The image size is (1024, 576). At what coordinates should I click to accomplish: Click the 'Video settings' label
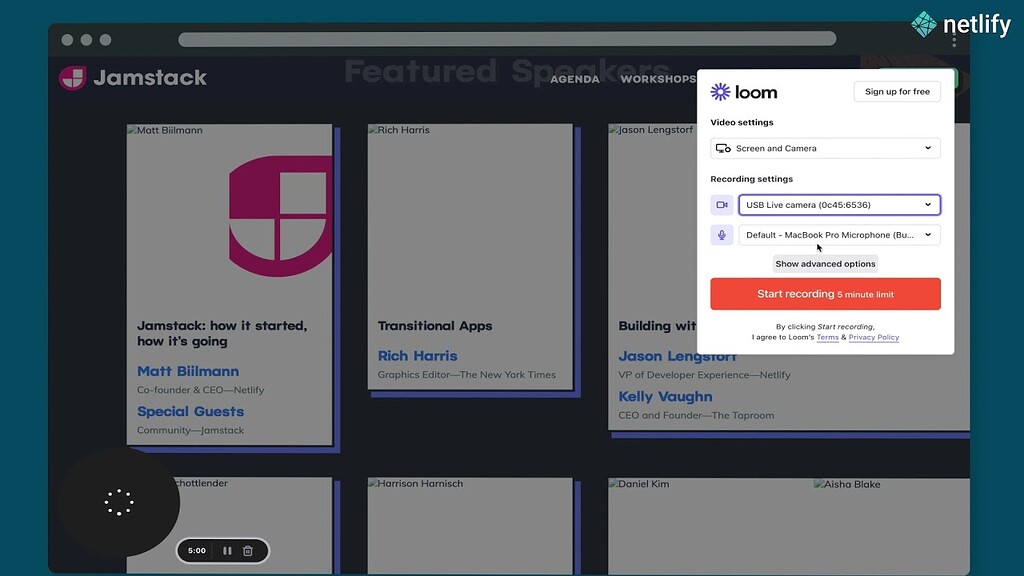point(742,122)
